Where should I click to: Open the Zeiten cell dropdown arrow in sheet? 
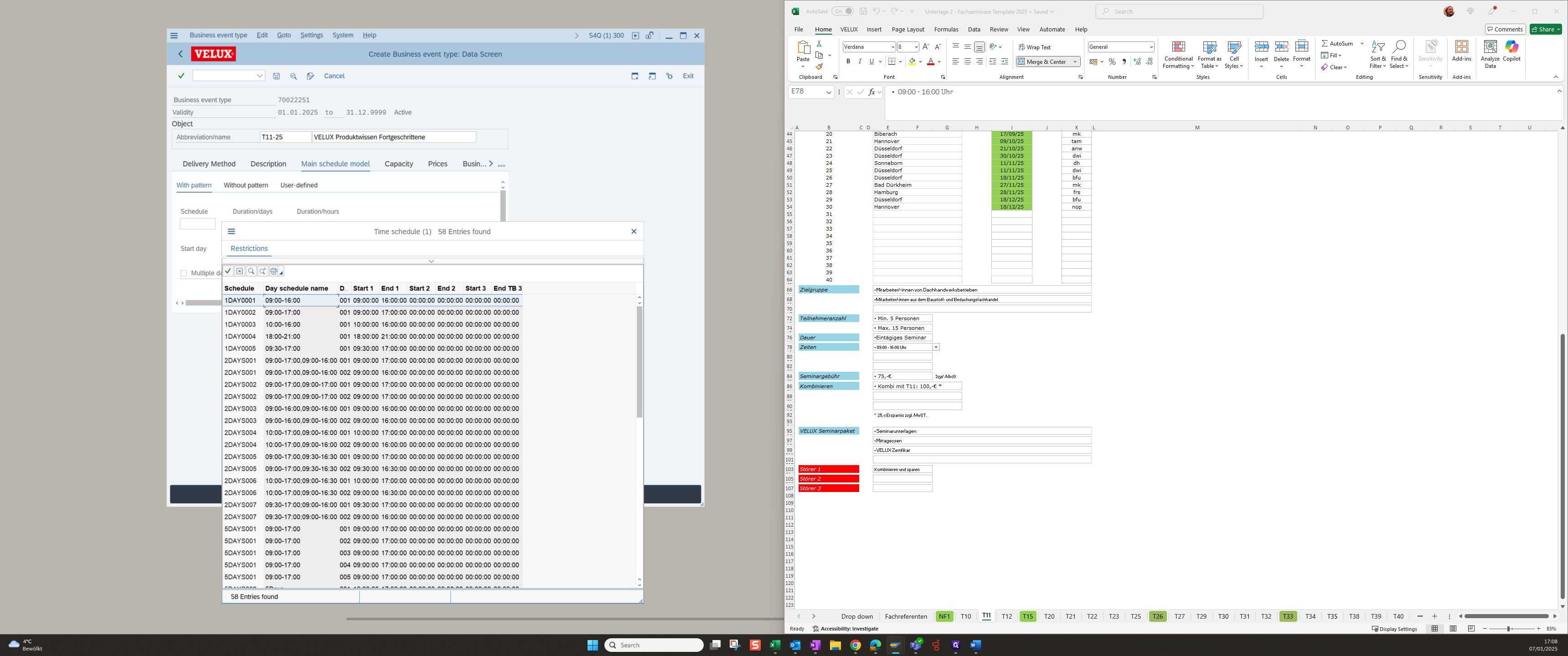click(936, 348)
